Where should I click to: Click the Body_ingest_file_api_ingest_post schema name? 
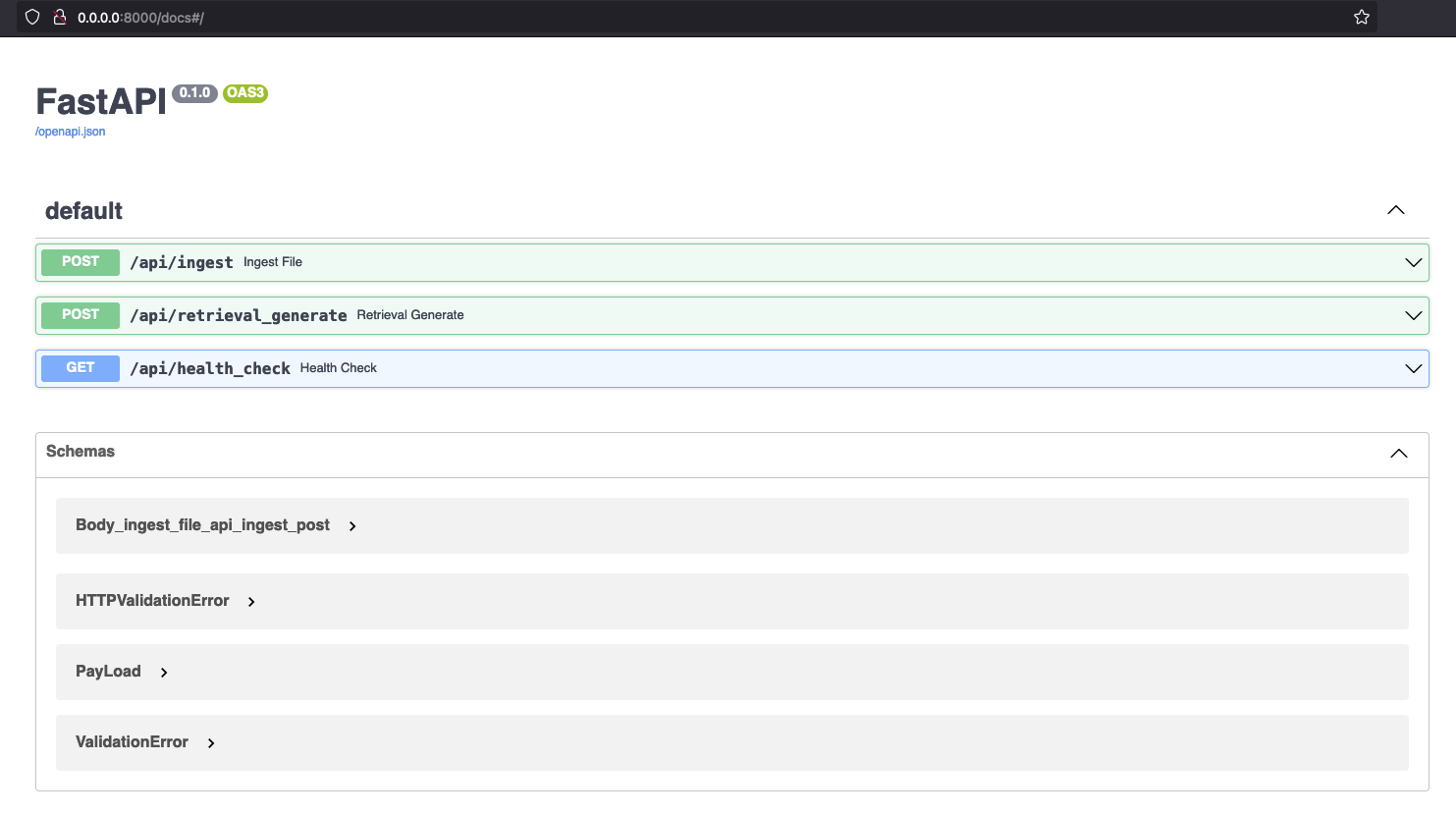(202, 525)
